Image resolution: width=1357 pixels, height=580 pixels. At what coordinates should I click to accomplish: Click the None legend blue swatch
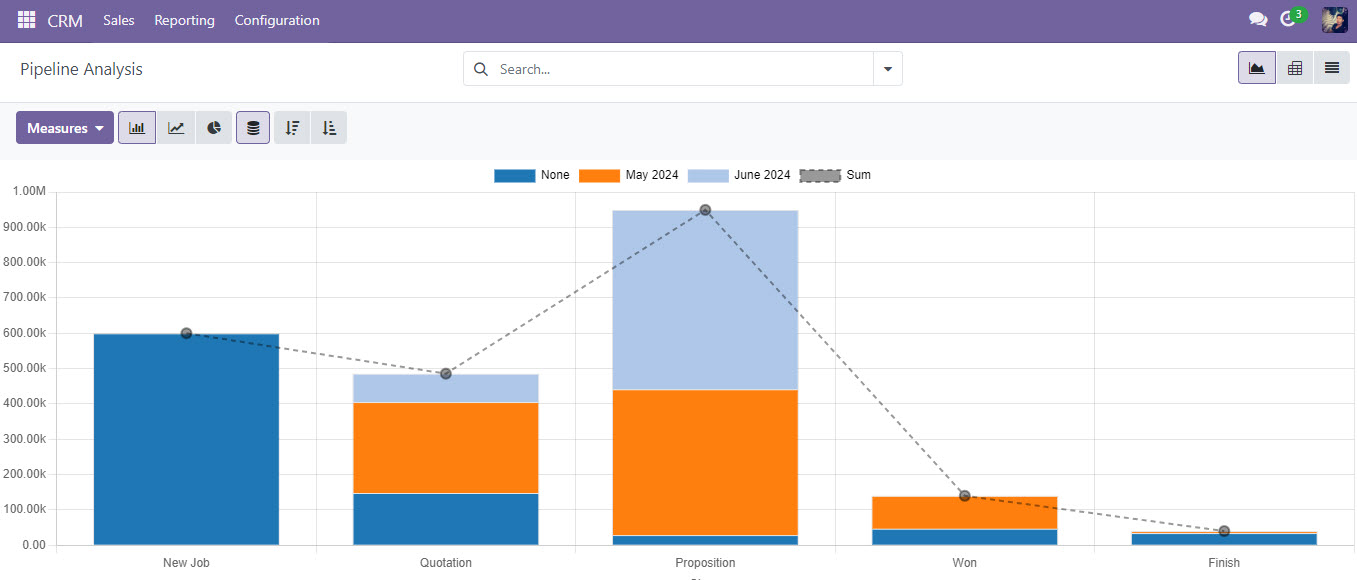[x=514, y=175]
